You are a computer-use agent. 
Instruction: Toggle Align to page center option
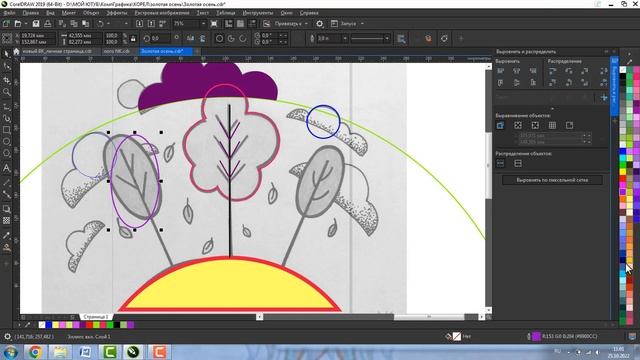pyautogui.click(x=535, y=125)
